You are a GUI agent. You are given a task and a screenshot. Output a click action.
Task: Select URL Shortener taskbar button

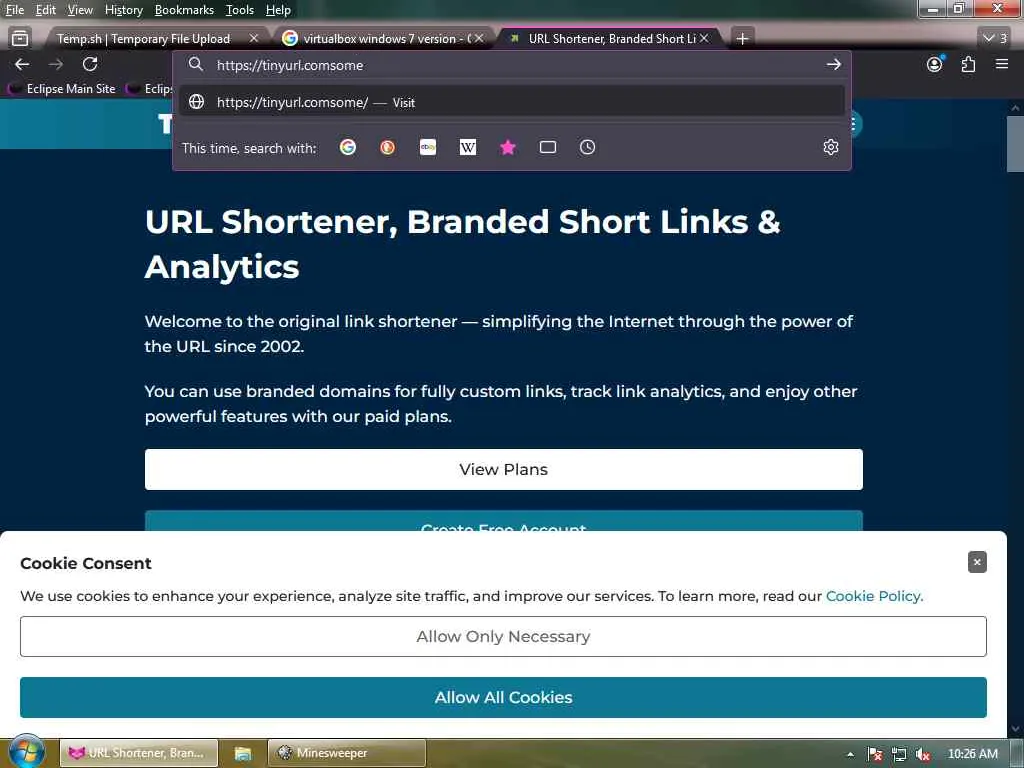(x=139, y=753)
